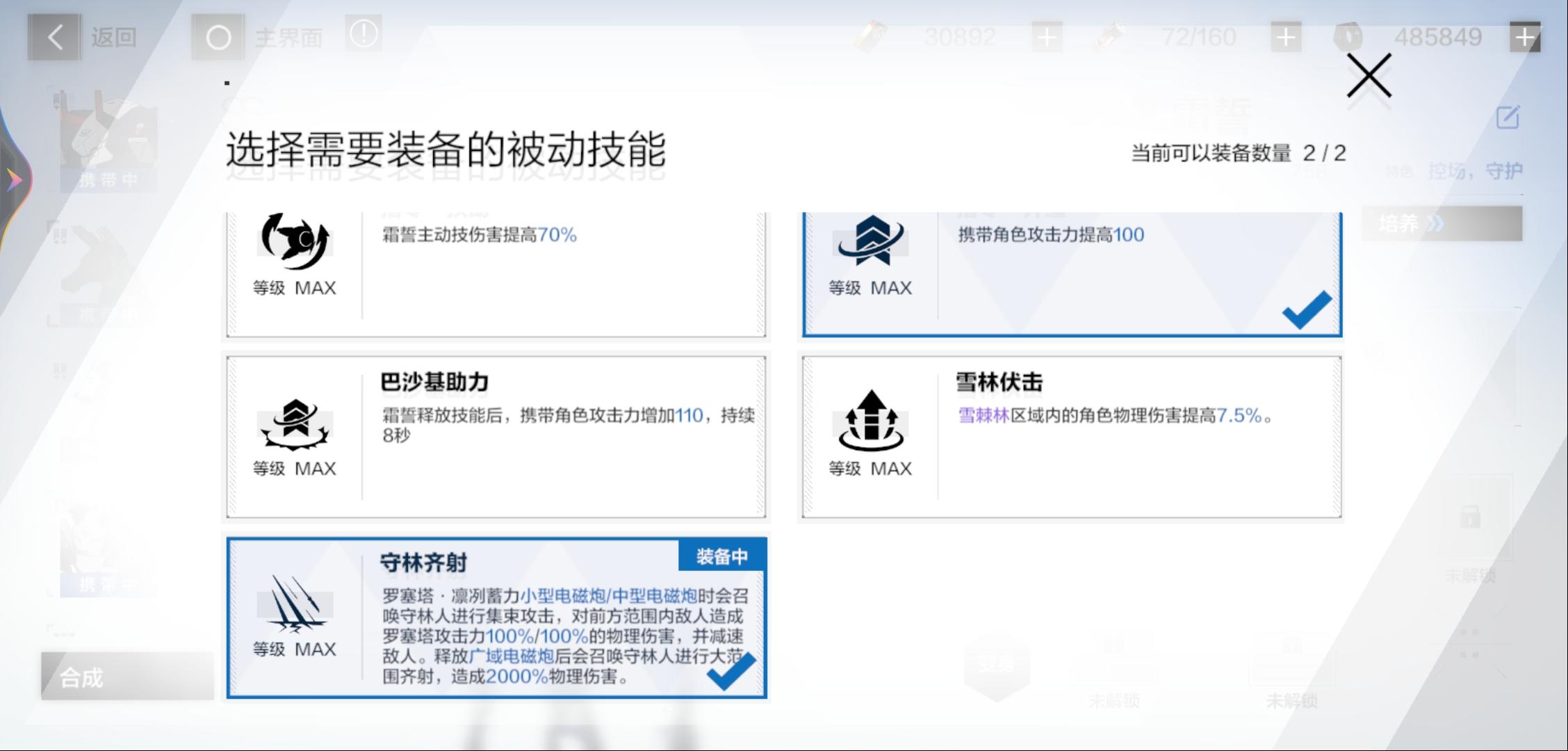This screenshot has height=751, width=1568.
Task: Click the active skill damage 70% icon
Action: click(x=295, y=241)
